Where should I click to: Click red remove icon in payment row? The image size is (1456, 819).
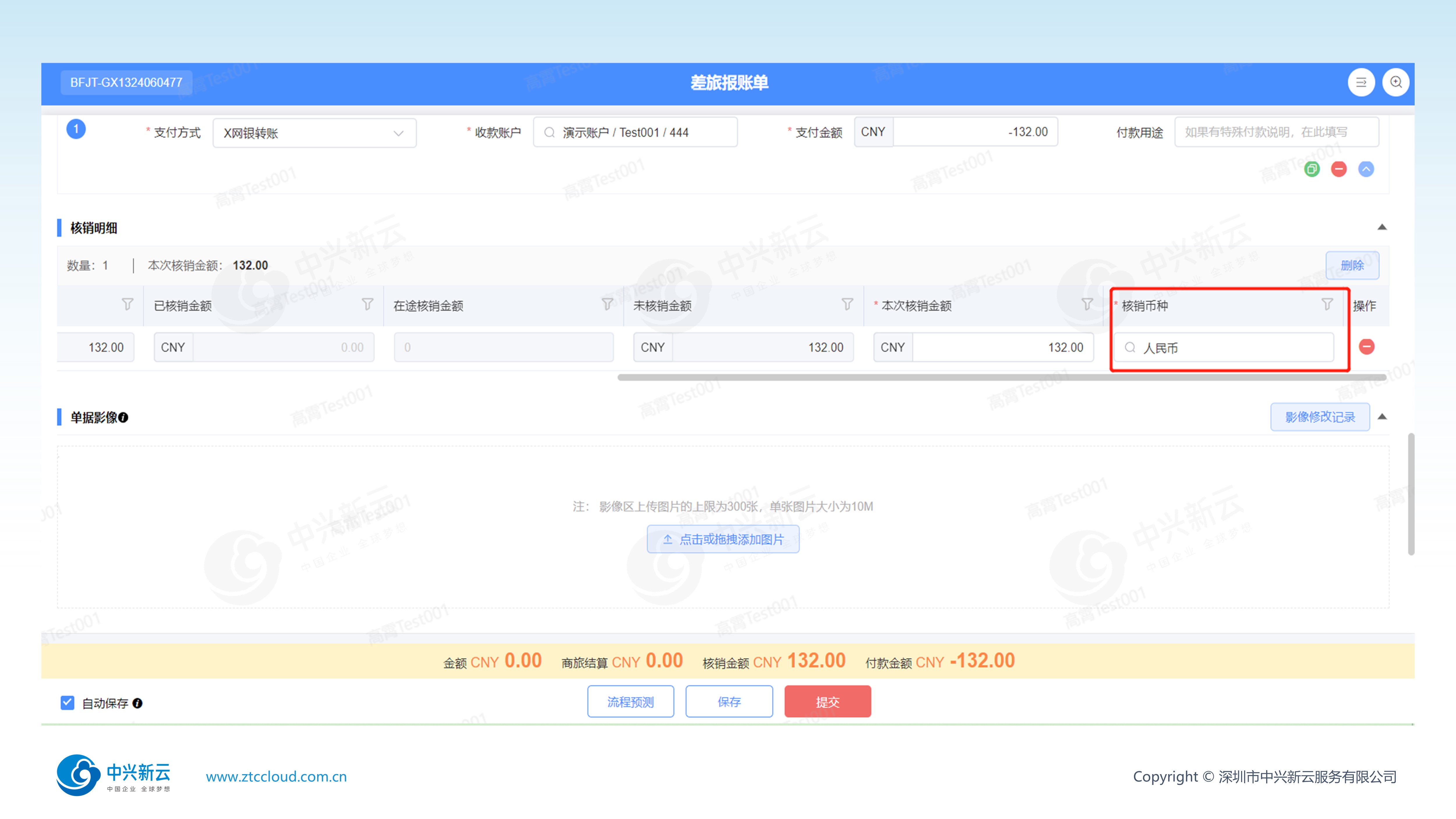point(1338,169)
